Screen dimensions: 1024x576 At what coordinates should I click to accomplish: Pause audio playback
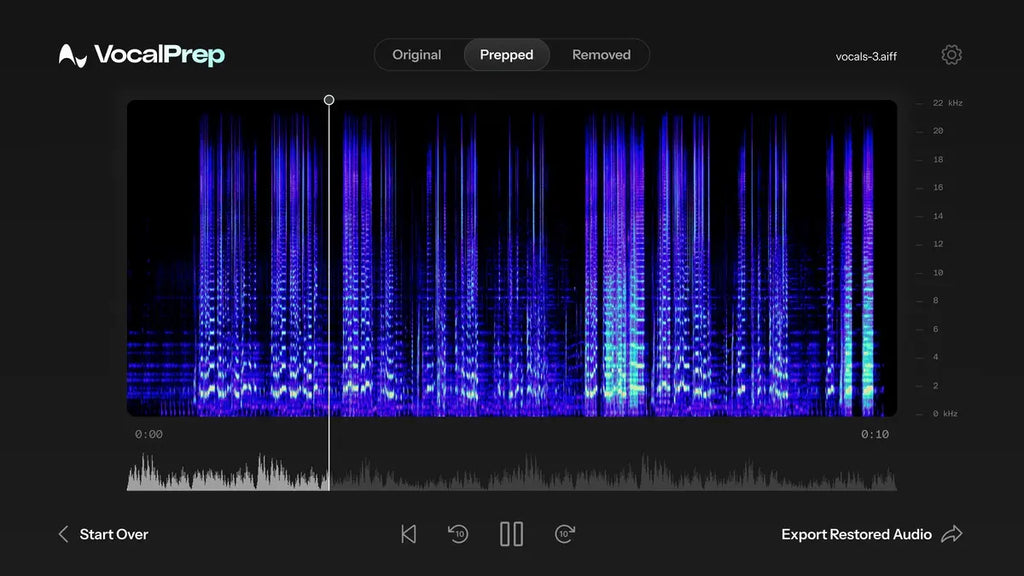(x=511, y=534)
